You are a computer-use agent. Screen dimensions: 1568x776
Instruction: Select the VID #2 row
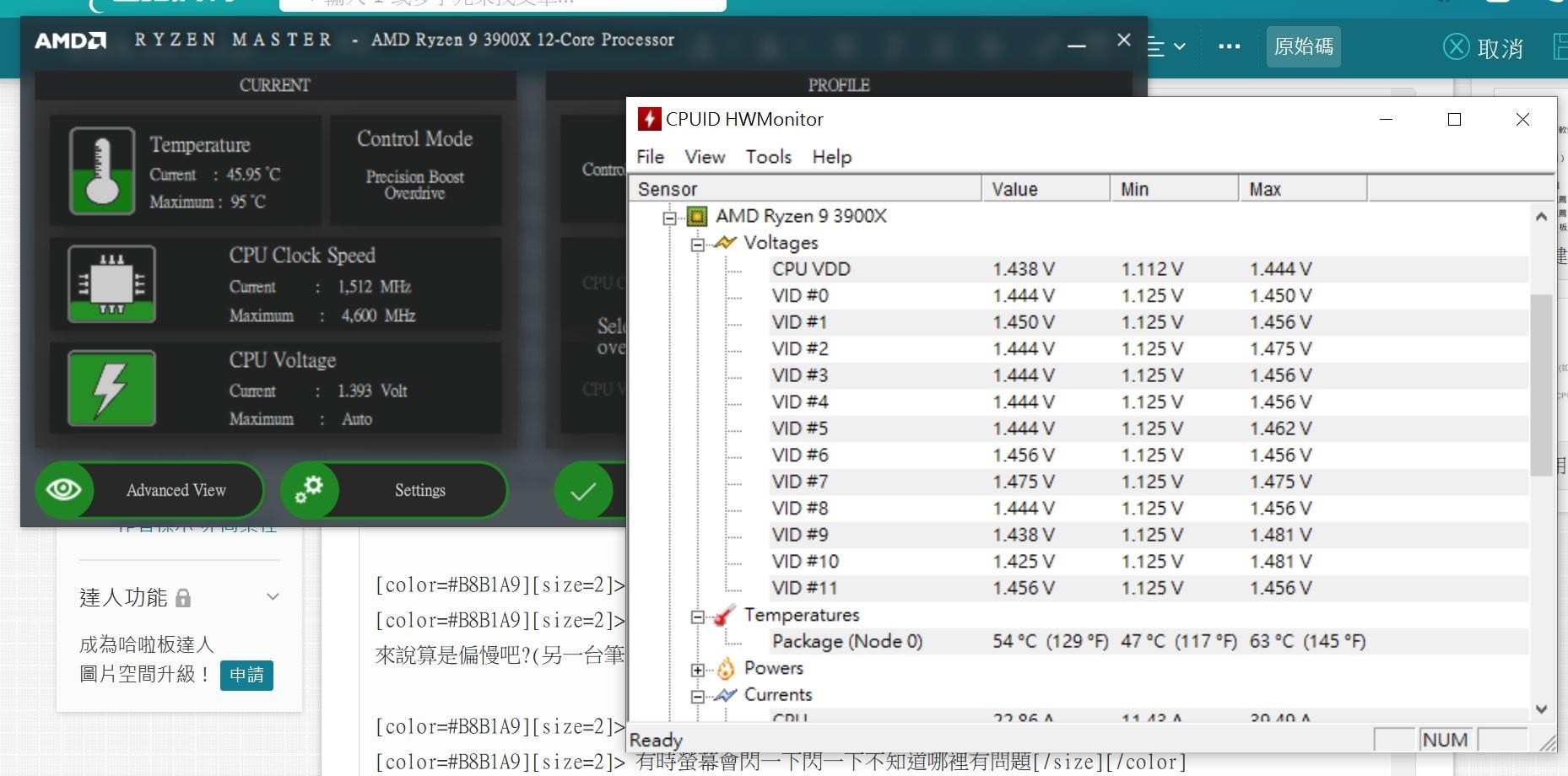(x=1149, y=349)
